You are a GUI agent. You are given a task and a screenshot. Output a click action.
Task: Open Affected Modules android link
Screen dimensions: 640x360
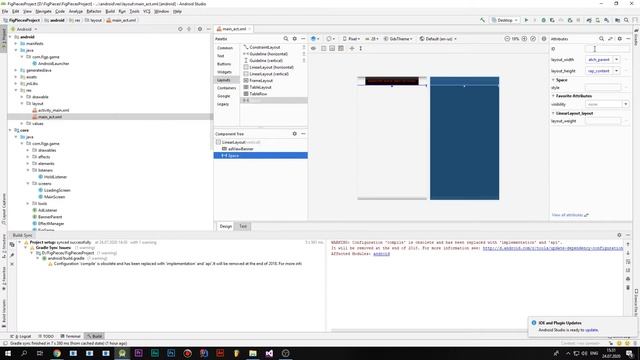pos(381,254)
